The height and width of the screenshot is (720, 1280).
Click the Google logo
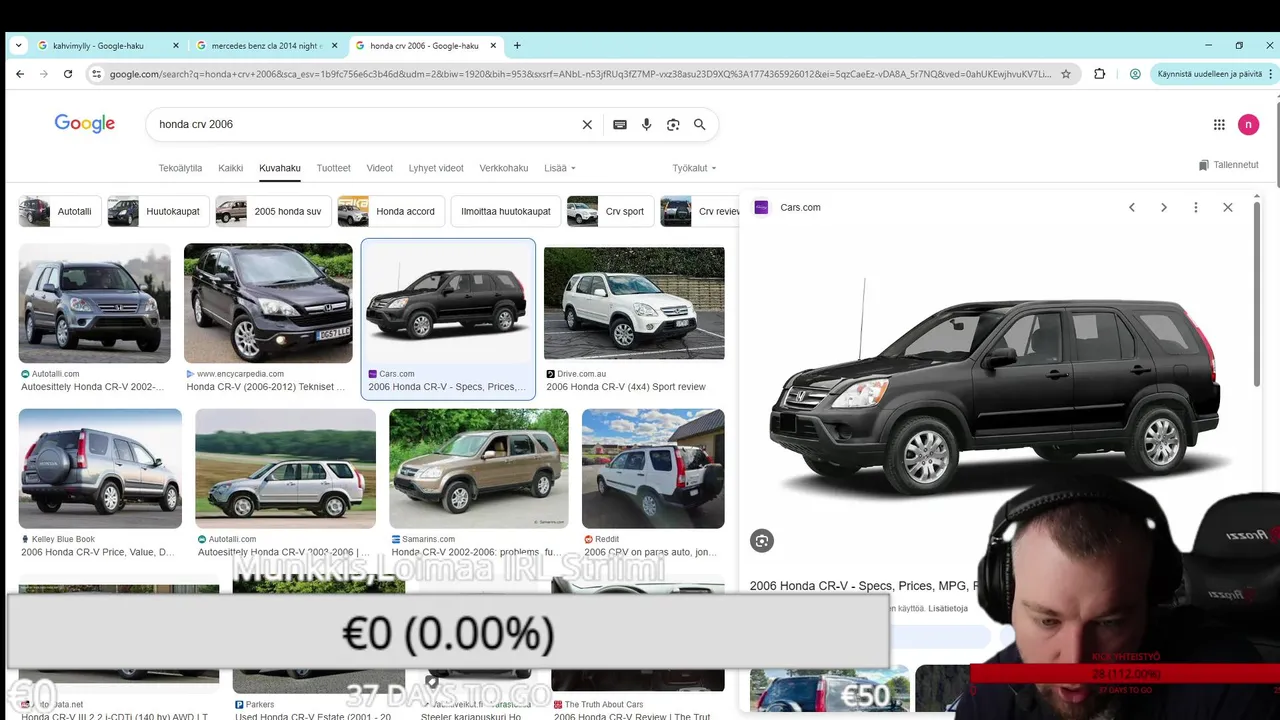(85, 124)
